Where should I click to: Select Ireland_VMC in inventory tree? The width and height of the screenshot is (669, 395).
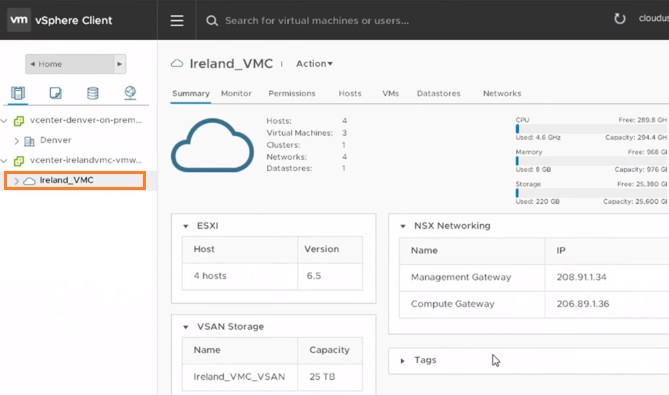point(67,180)
